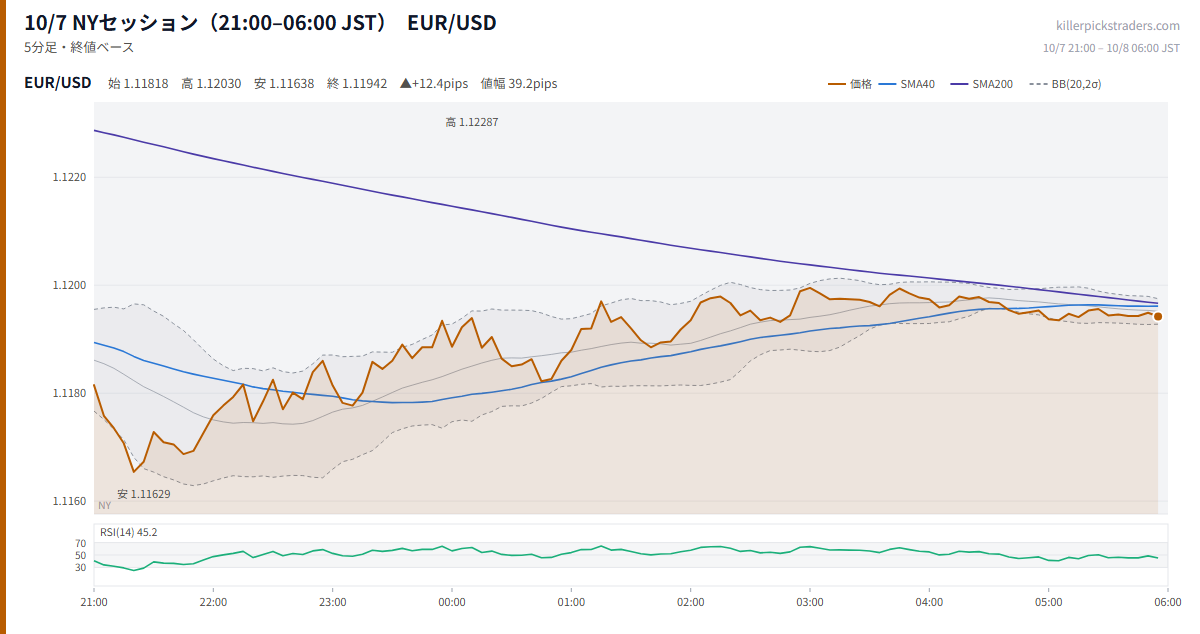Click the 21:00 time axis tick

[94, 603]
